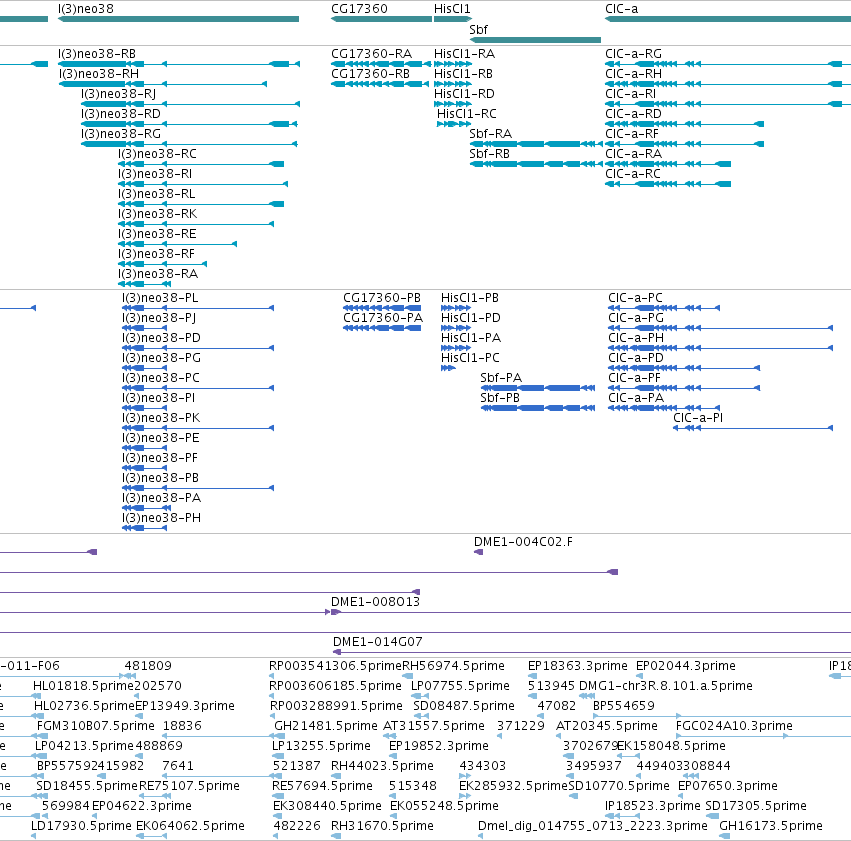This screenshot has height=841, width=851.
Task: Select protein HisCl1-PB
Action: tap(470, 298)
